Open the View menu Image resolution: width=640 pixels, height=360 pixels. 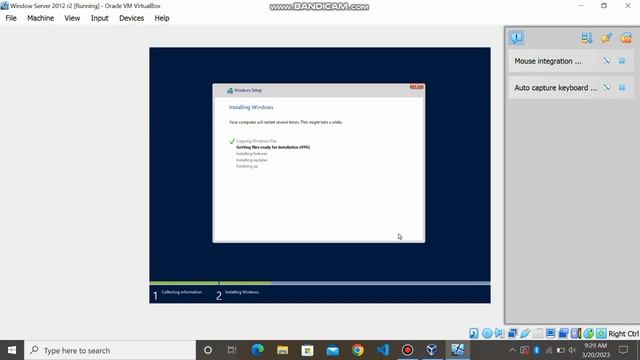coord(72,18)
